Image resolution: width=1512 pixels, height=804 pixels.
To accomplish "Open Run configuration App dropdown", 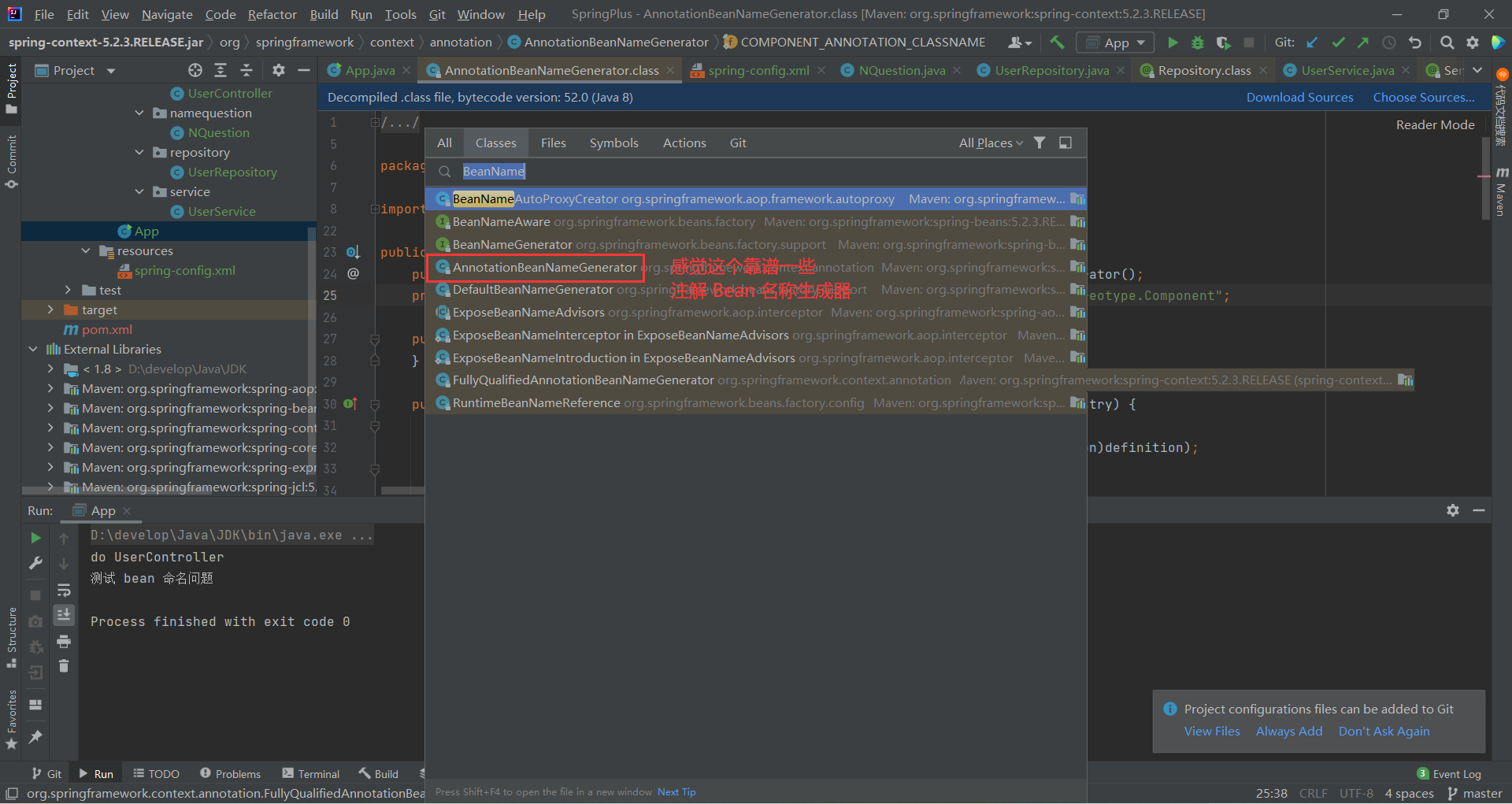I will click(x=1116, y=43).
